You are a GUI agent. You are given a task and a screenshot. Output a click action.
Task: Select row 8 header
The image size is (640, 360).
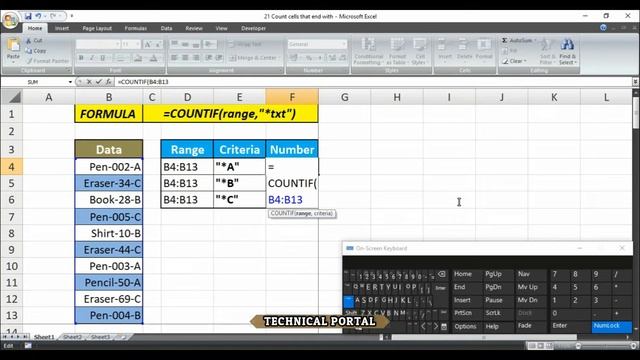pos(11,233)
